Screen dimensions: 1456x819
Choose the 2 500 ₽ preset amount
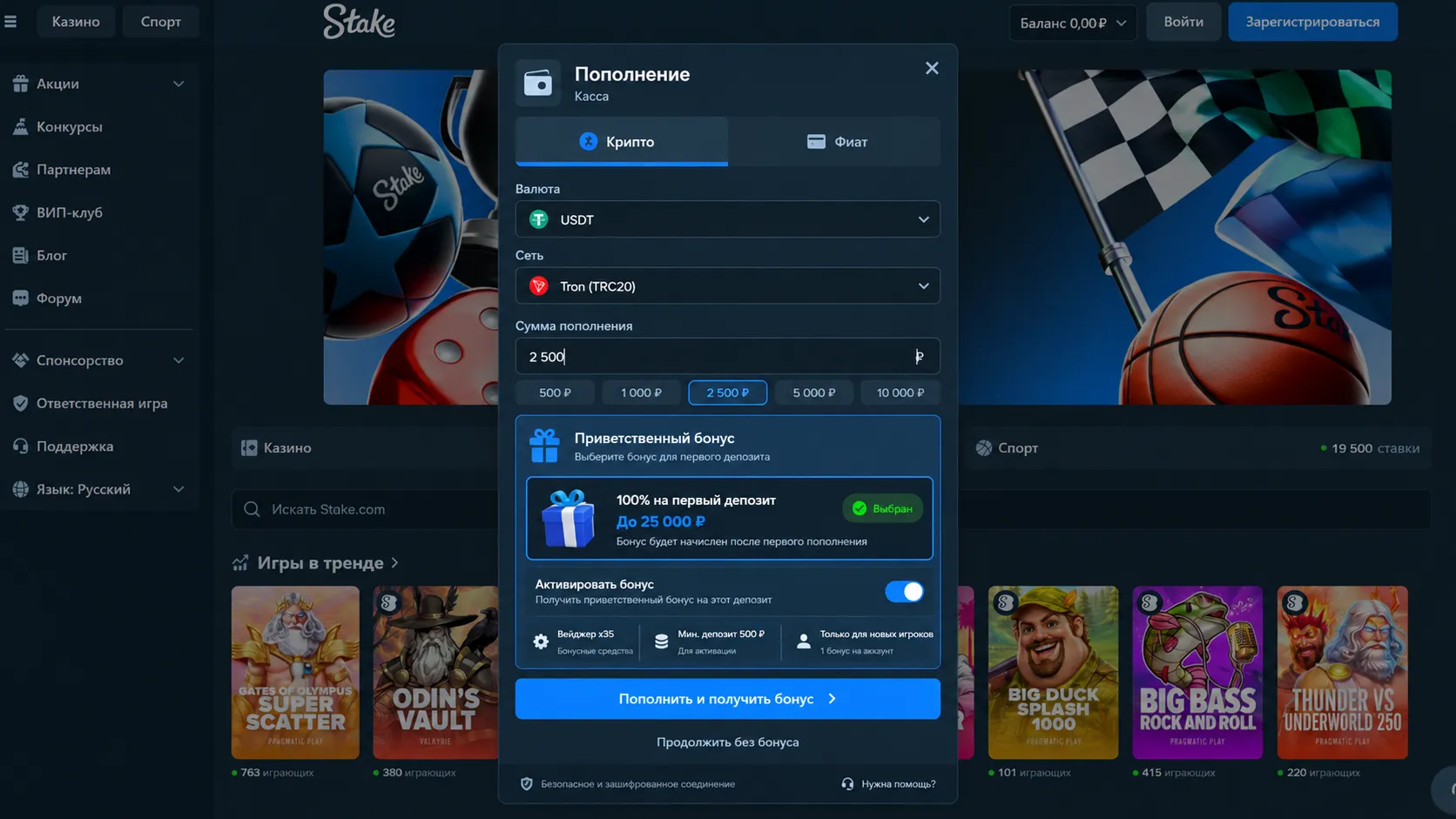coord(728,393)
